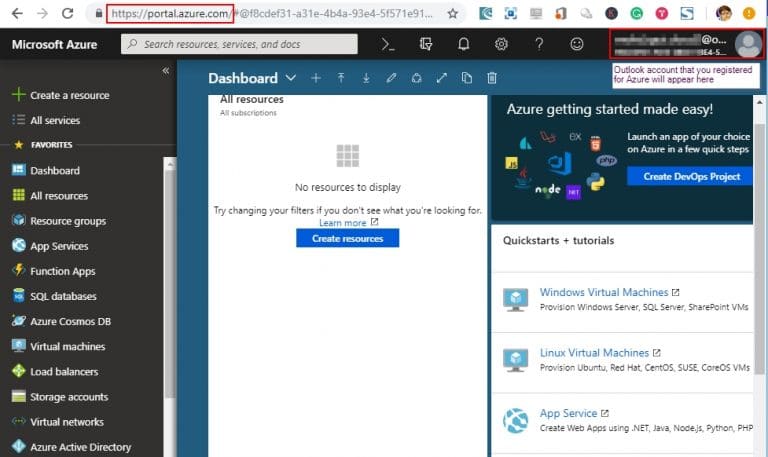Screen dimensions: 768x457
Task: Open Windows Virtual Machines quickstart link
Action: click(x=603, y=292)
